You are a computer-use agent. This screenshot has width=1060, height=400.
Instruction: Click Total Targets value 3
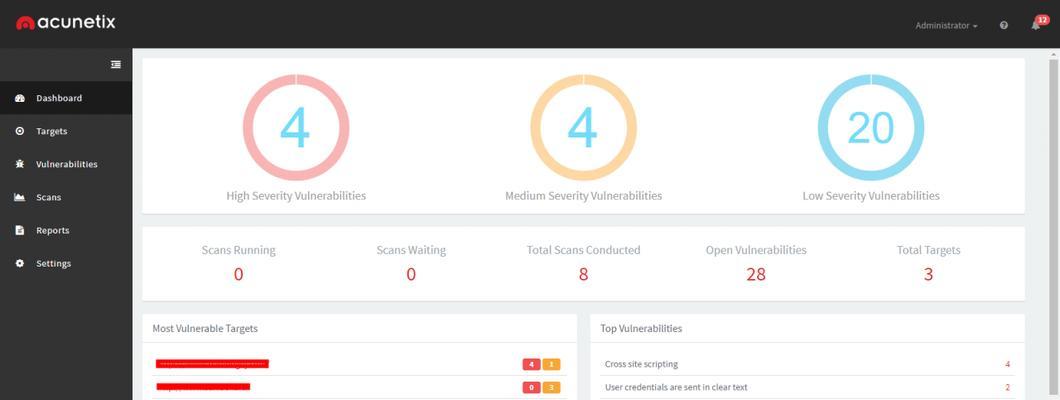click(928, 274)
